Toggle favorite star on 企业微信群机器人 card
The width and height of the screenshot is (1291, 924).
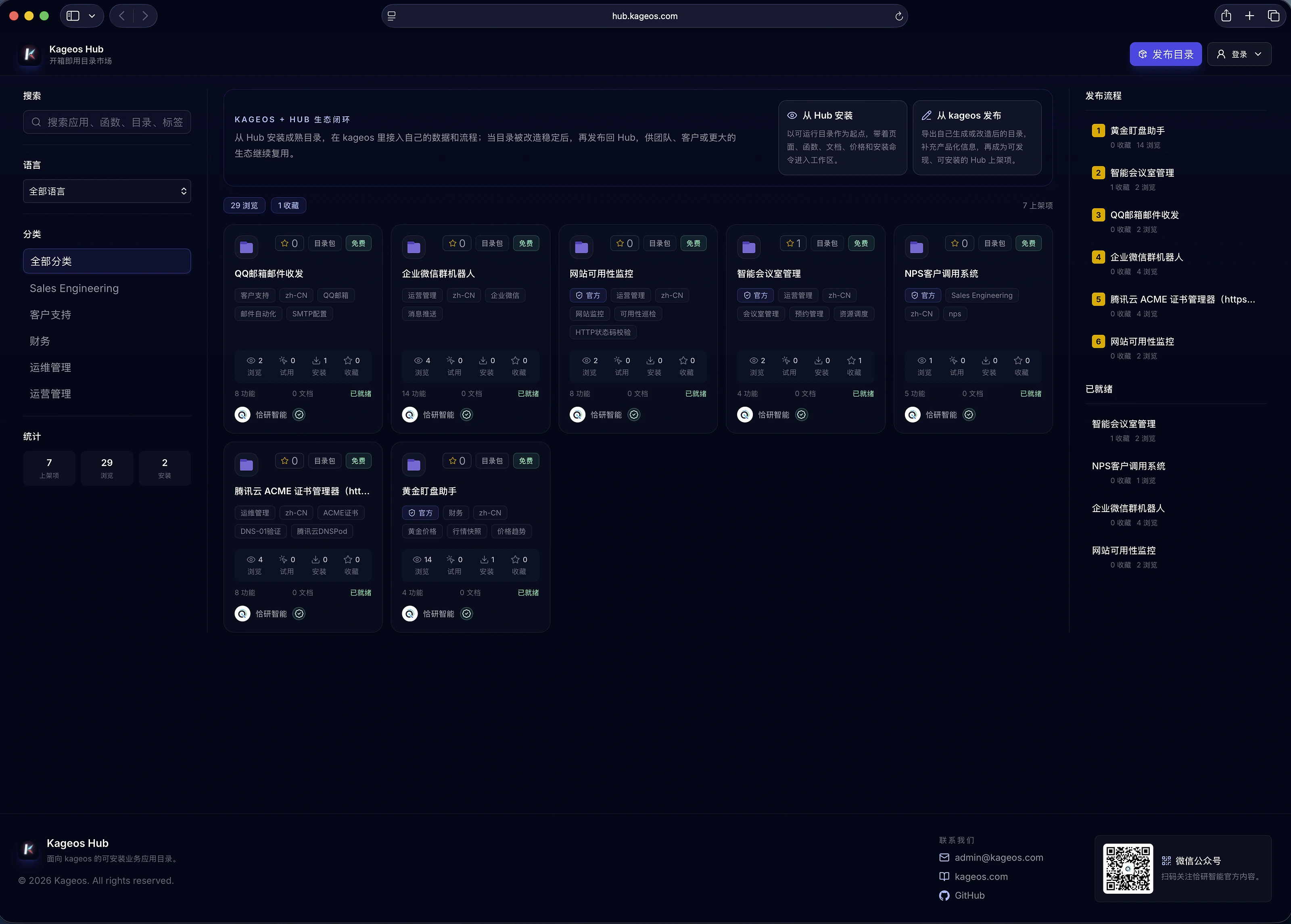tap(457, 244)
